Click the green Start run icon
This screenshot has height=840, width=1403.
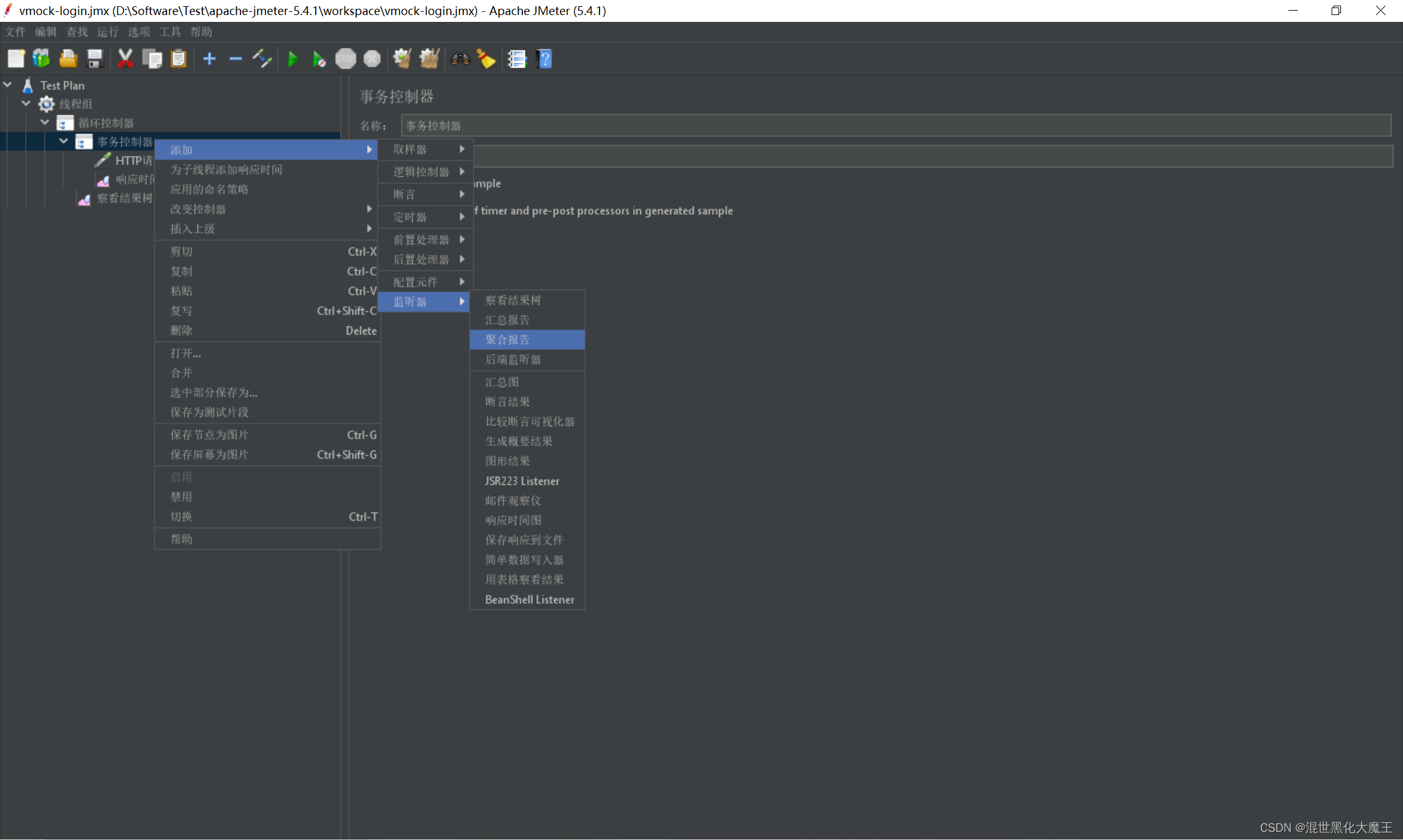293,59
